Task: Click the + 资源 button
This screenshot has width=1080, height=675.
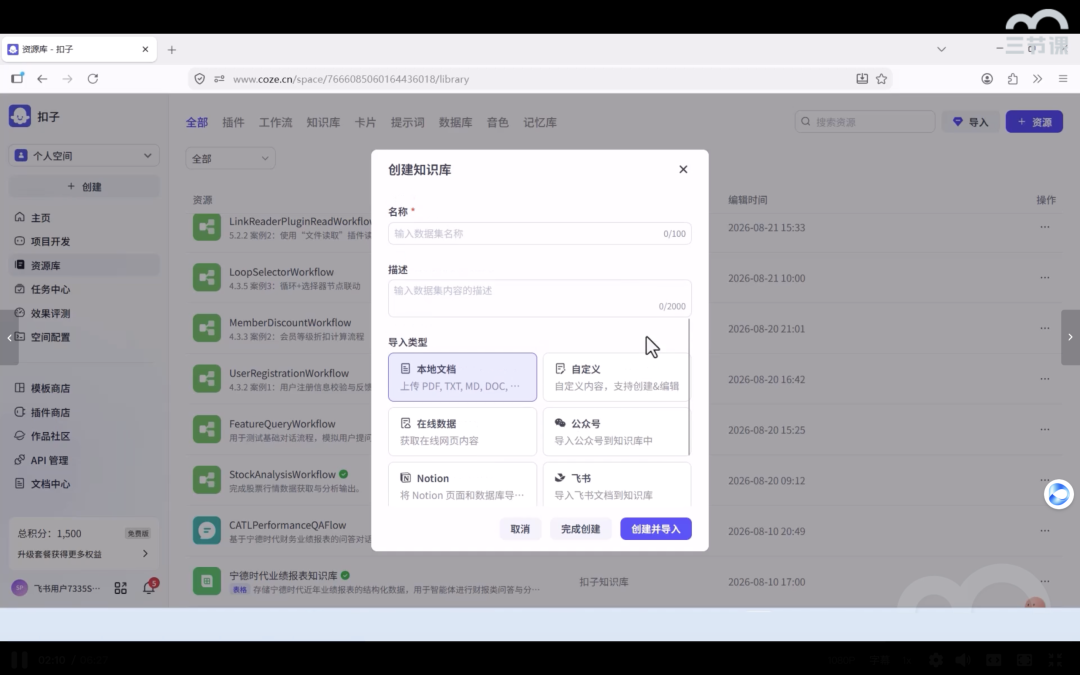Action: pyautogui.click(x=1034, y=122)
